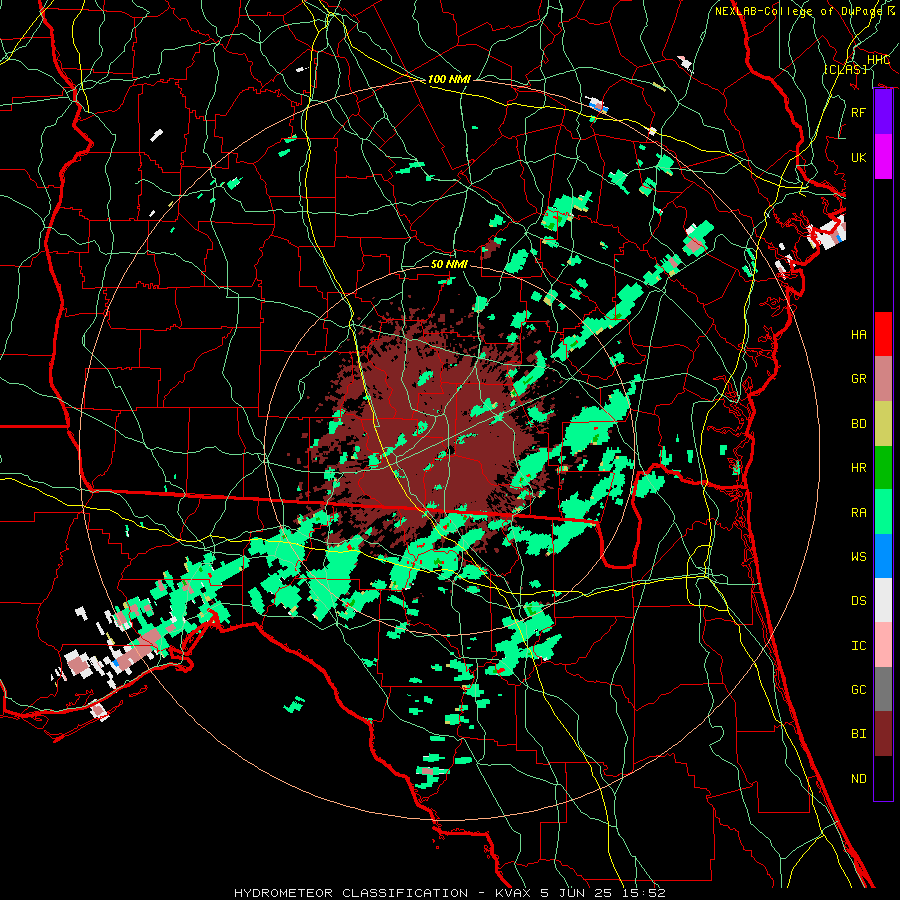Click the HR heavy rain legend swatch

pyautogui.click(x=883, y=468)
